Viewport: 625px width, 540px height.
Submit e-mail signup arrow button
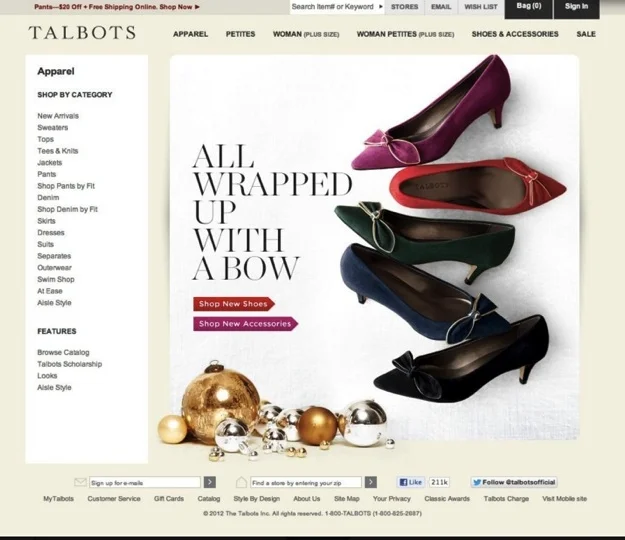pos(210,482)
